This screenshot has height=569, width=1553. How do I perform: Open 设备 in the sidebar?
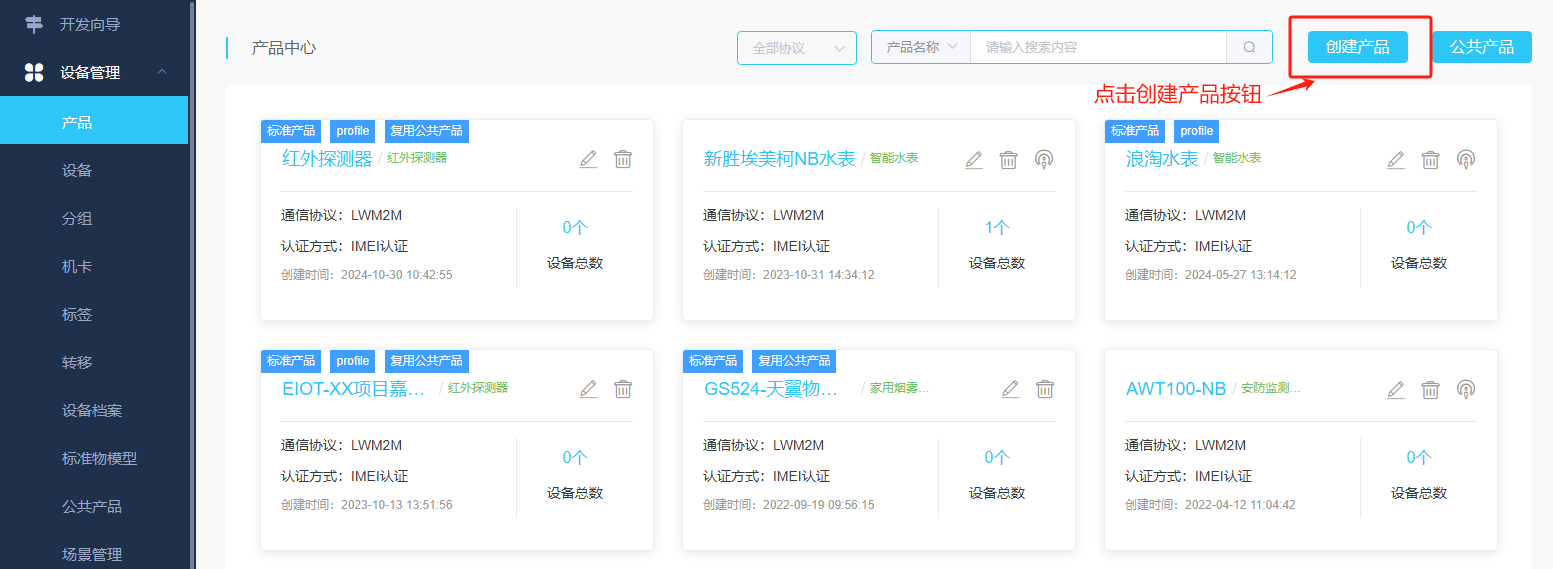(77, 170)
